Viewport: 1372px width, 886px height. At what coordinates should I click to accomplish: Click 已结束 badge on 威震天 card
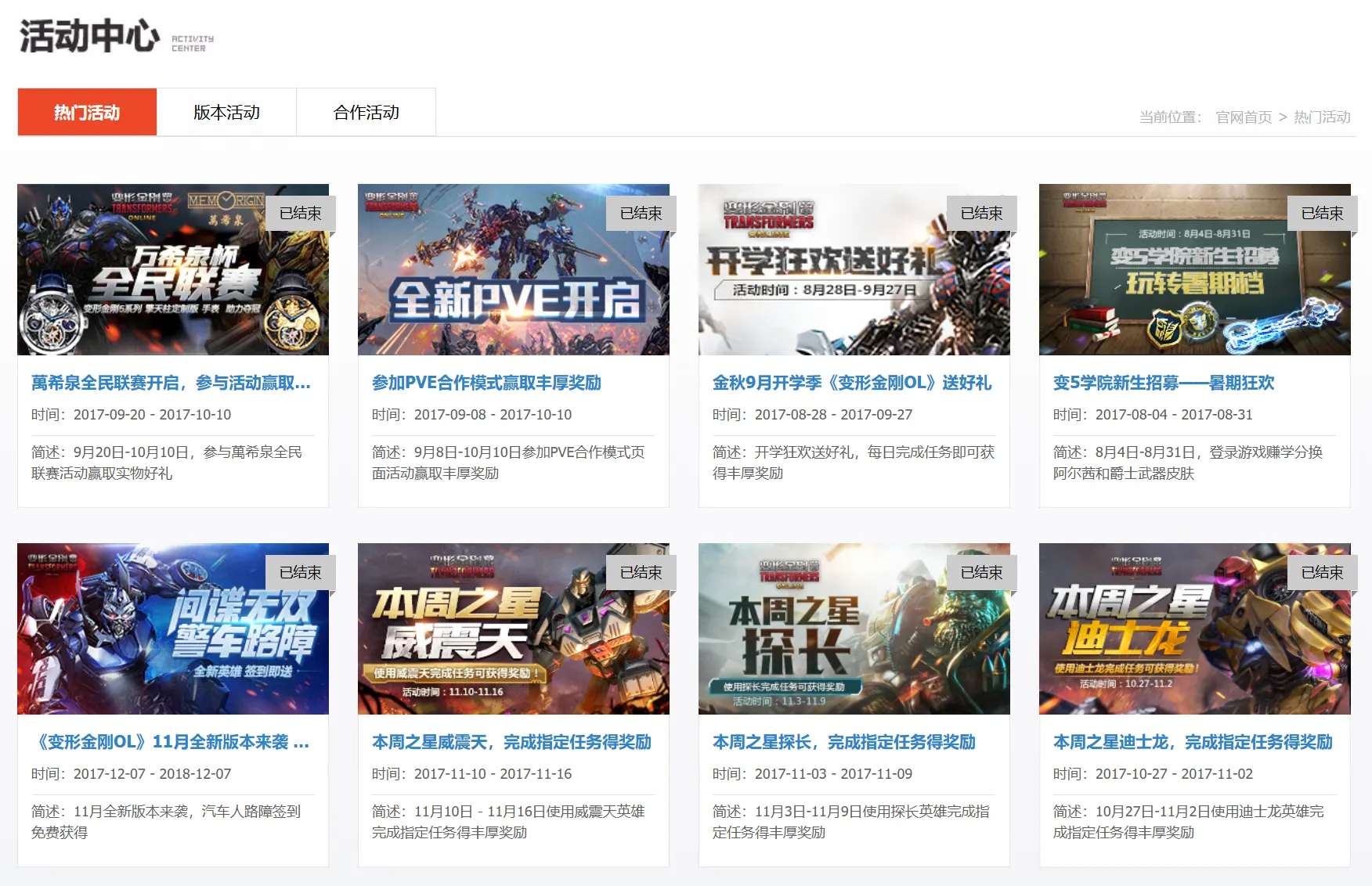(x=641, y=572)
